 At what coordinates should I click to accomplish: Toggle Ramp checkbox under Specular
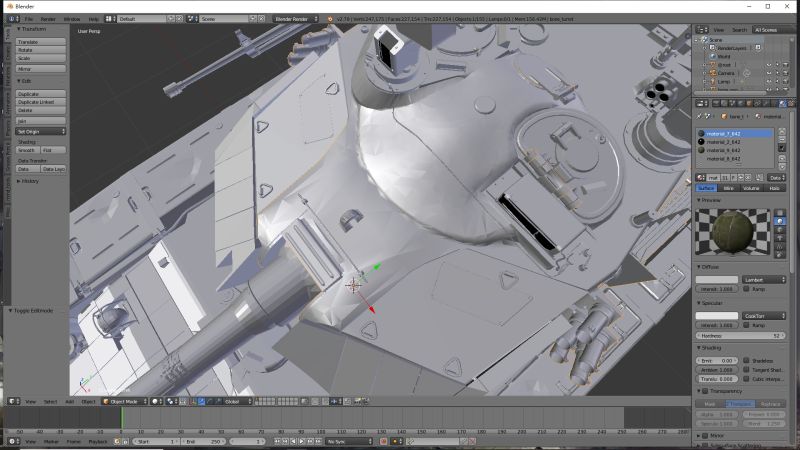[x=746, y=325]
